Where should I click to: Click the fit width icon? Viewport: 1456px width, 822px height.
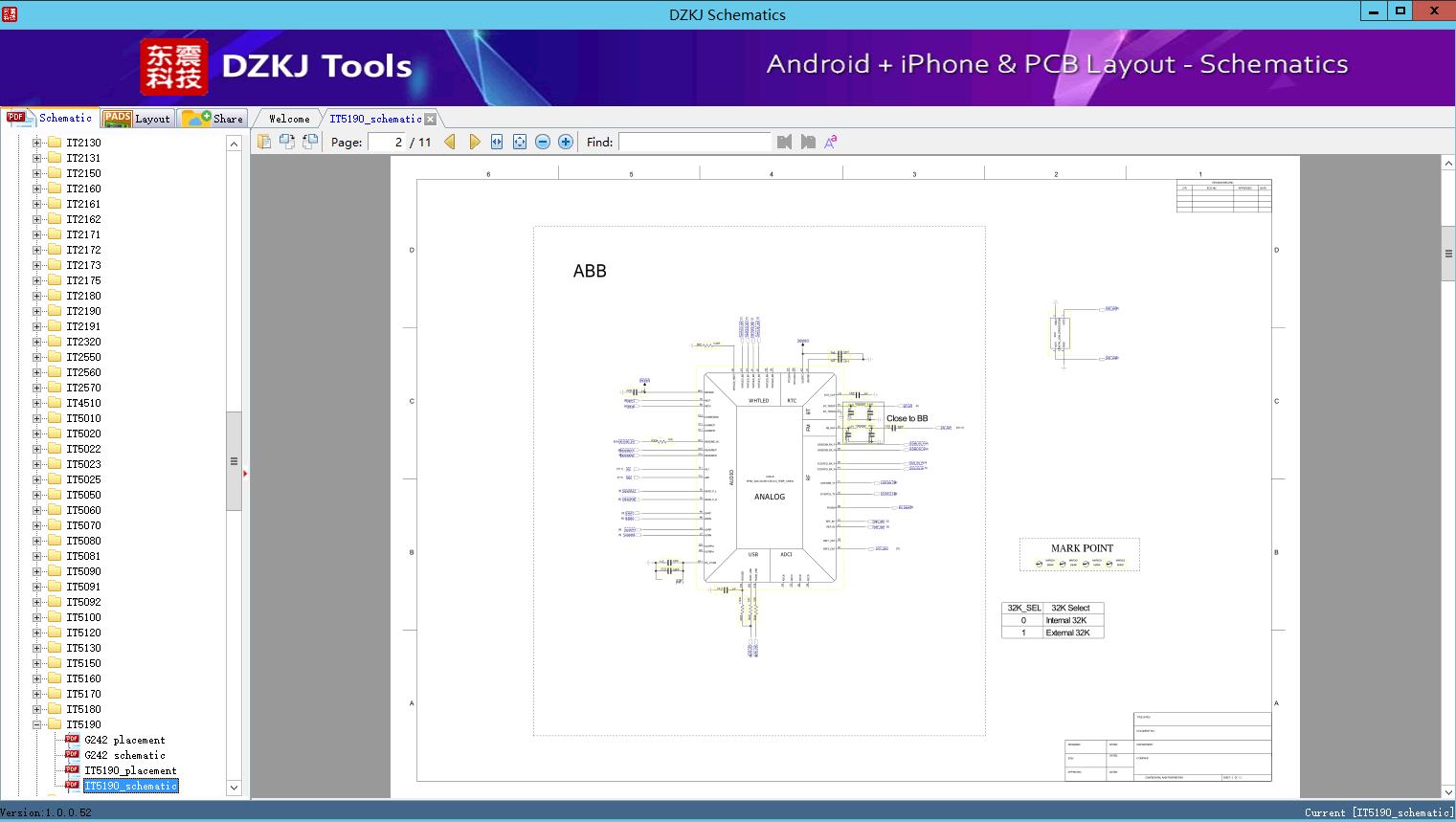coord(497,142)
